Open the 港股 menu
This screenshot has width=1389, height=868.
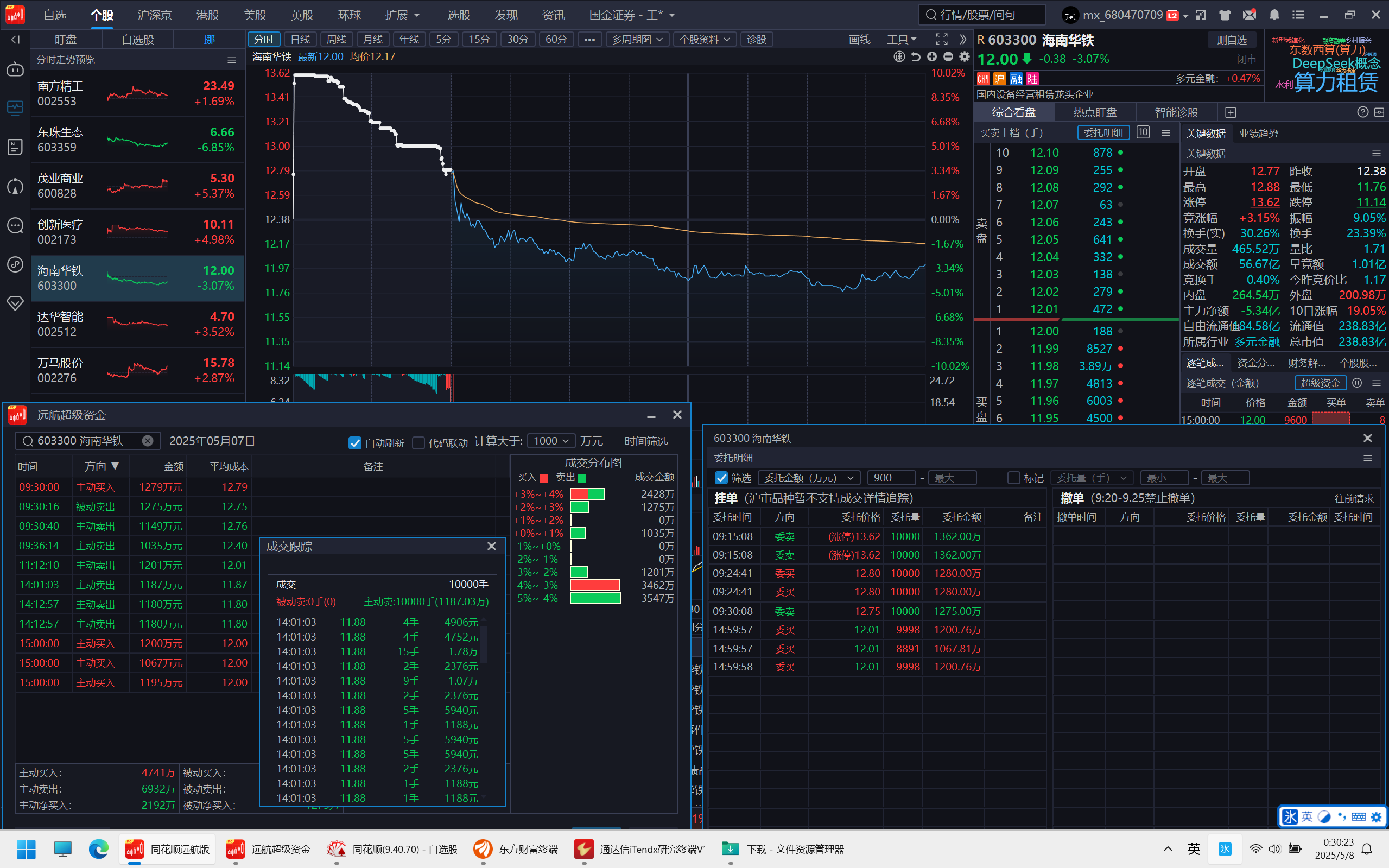pyautogui.click(x=207, y=15)
